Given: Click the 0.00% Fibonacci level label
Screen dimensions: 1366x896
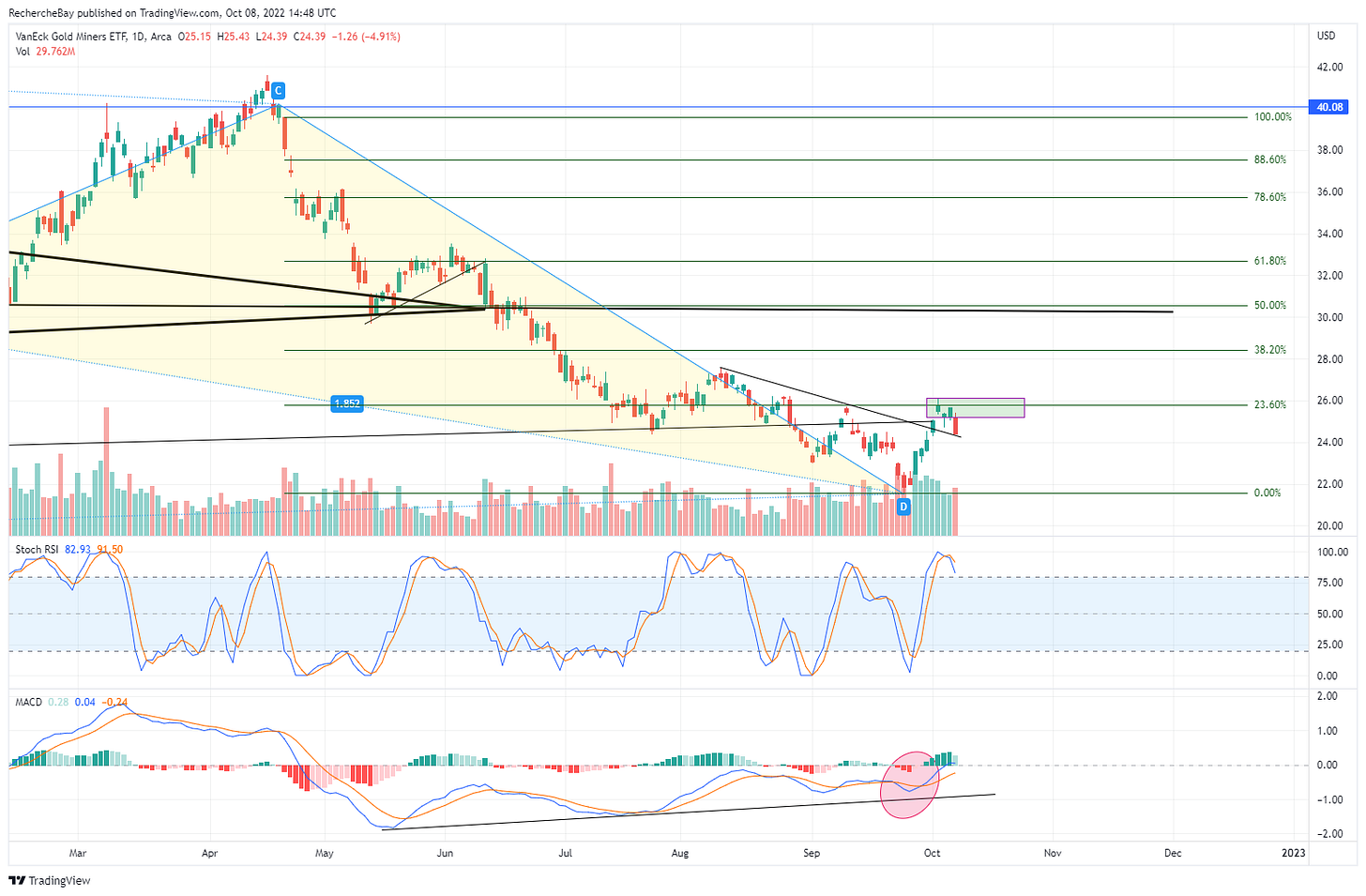Looking at the screenshot, I should pyautogui.click(x=1267, y=493).
